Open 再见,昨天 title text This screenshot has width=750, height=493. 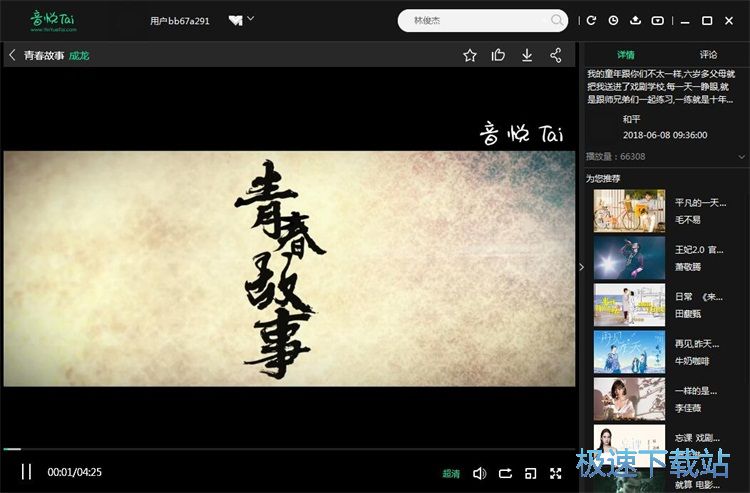click(x=696, y=344)
